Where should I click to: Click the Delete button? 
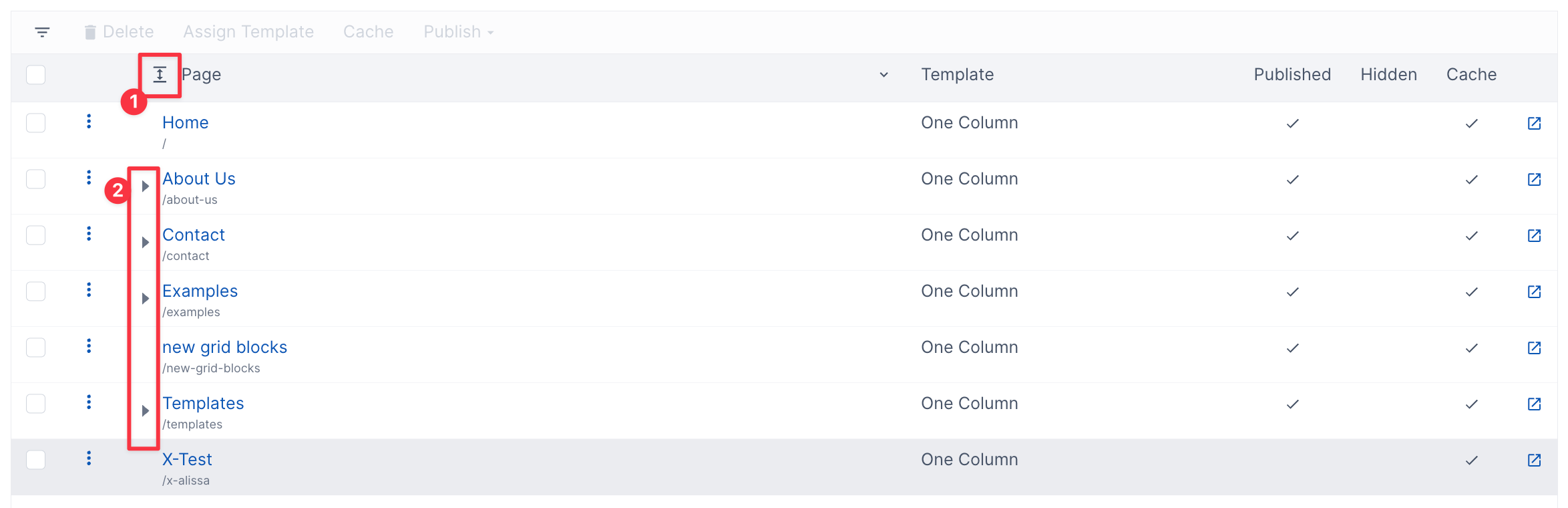[x=119, y=32]
